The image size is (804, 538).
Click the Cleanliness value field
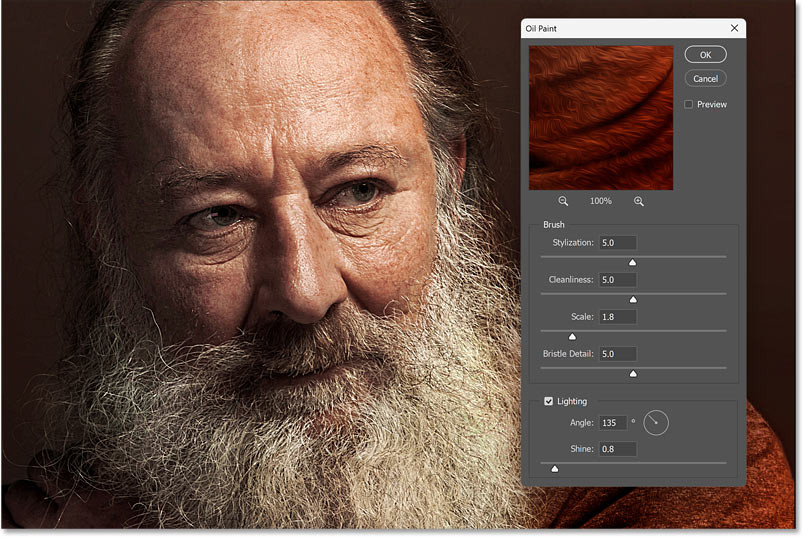[x=617, y=280]
